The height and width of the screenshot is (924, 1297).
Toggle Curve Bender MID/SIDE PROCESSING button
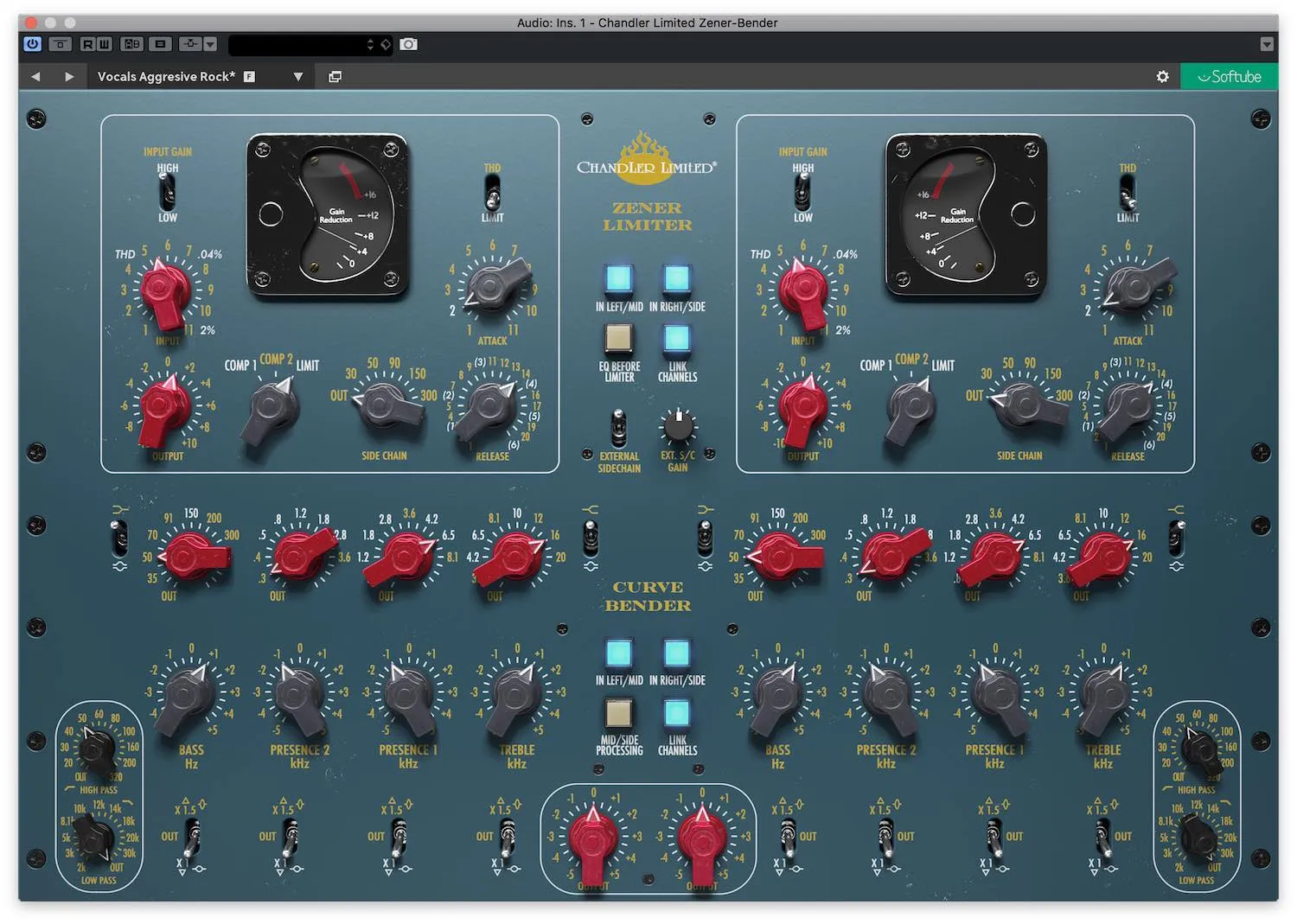[618, 713]
